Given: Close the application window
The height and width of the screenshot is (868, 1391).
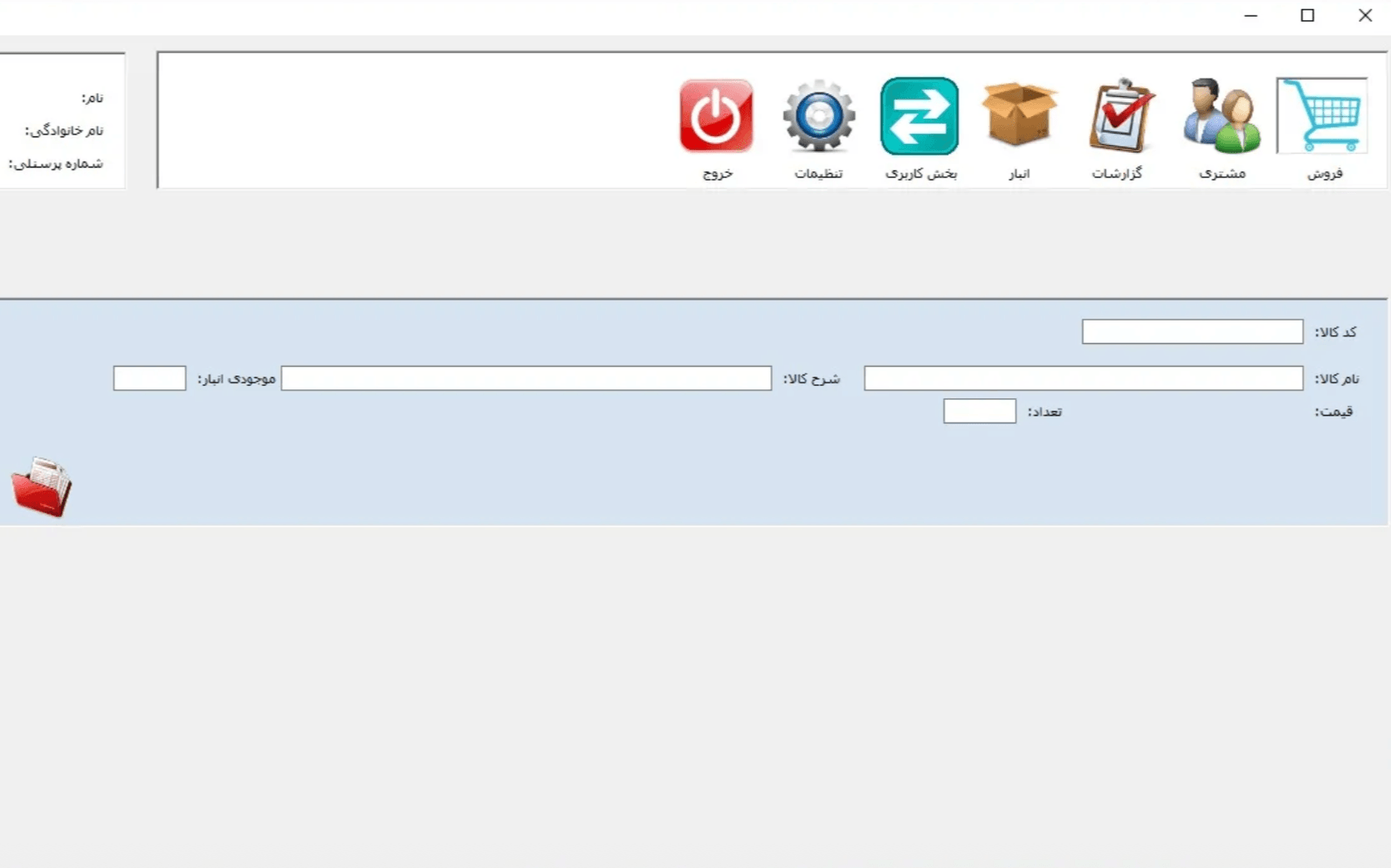Looking at the screenshot, I should 1365,15.
